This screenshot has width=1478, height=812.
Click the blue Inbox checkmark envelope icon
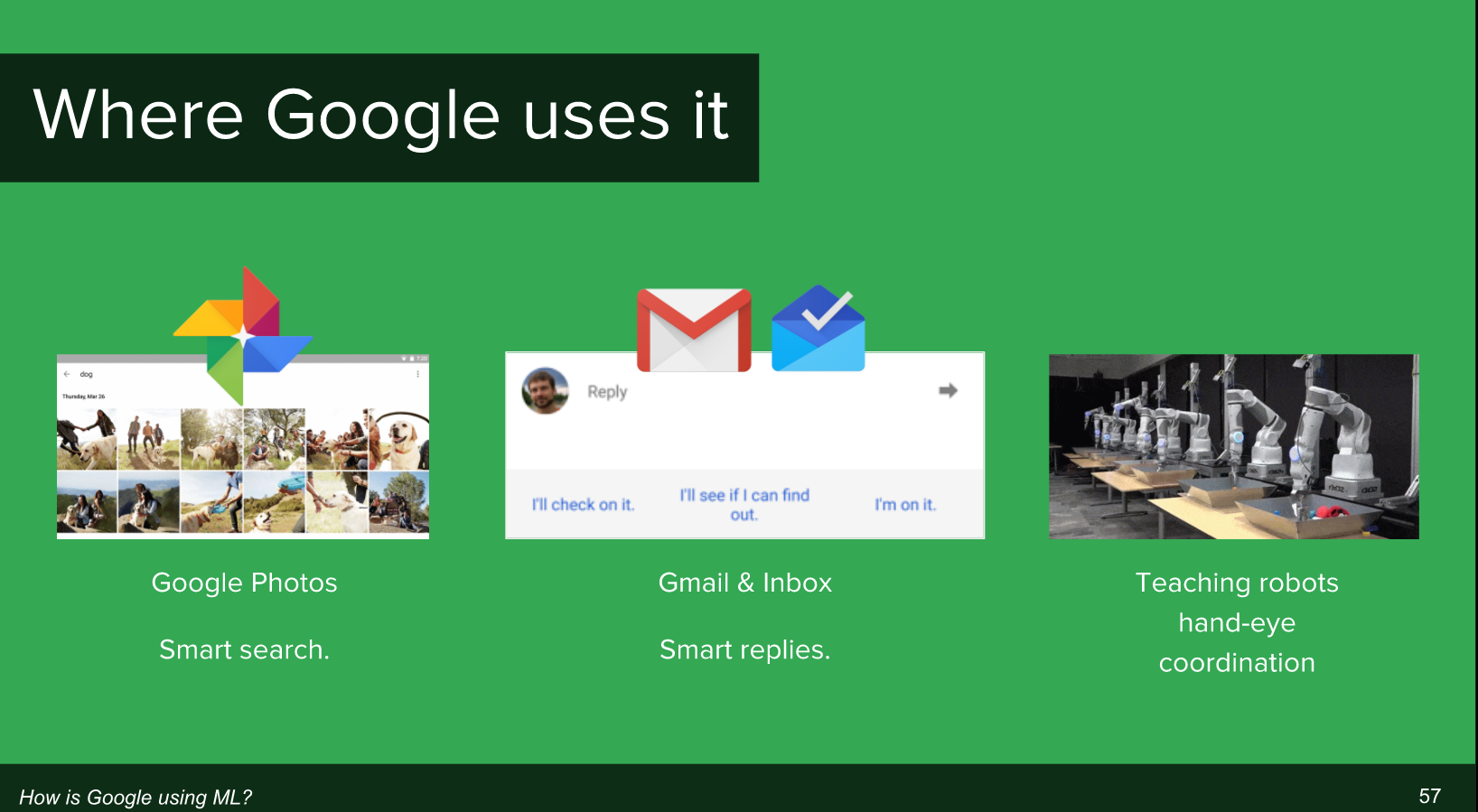coord(819,329)
